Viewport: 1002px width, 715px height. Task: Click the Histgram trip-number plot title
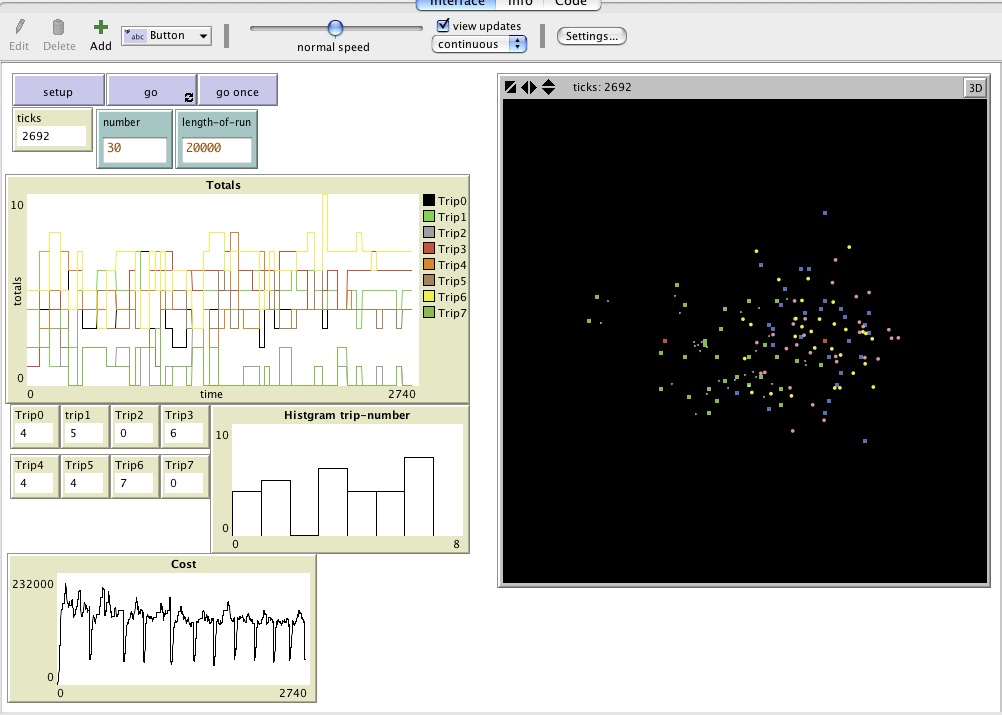[x=346, y=415]
